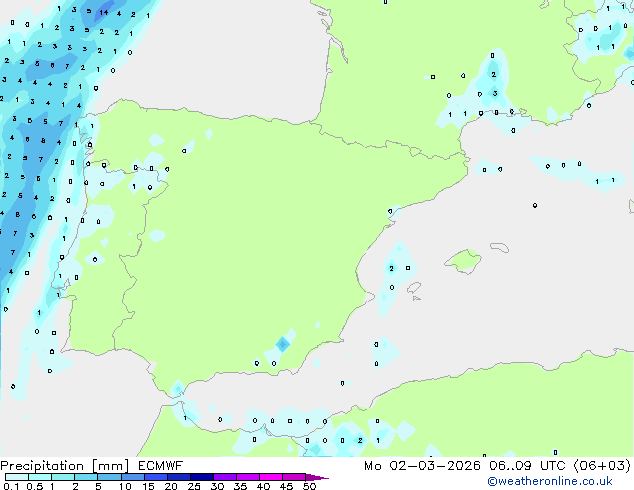Click the 'Precipitation [mm]' title text
Screen dimensions: 634x490
[x=65, y=466]
